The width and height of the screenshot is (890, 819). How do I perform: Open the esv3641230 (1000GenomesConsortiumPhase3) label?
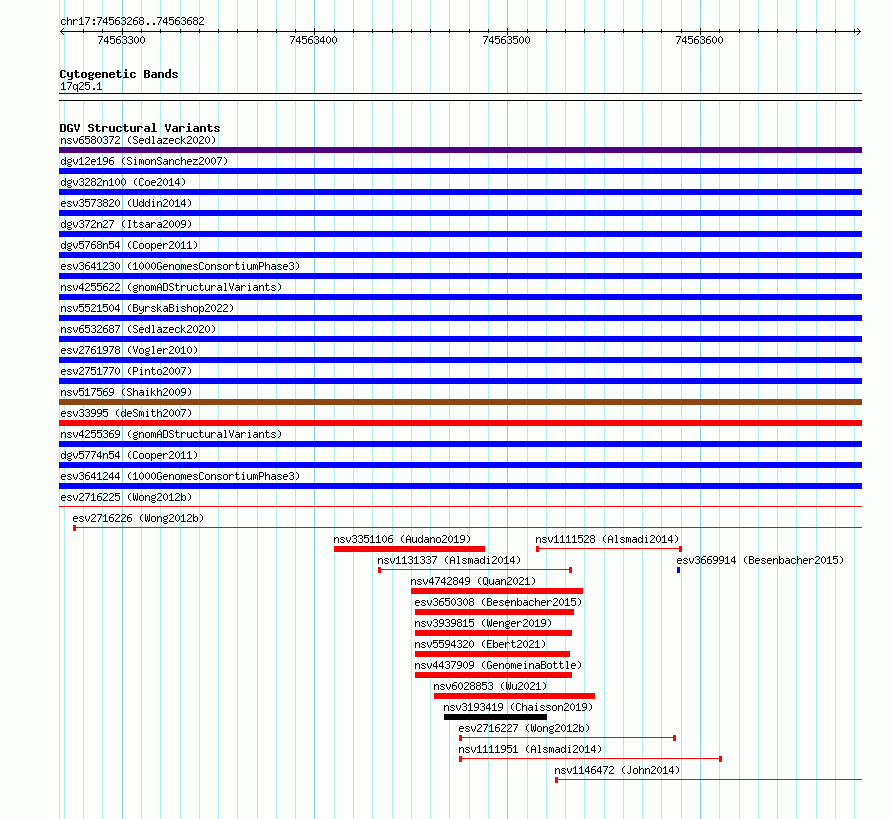pos(180,266)
